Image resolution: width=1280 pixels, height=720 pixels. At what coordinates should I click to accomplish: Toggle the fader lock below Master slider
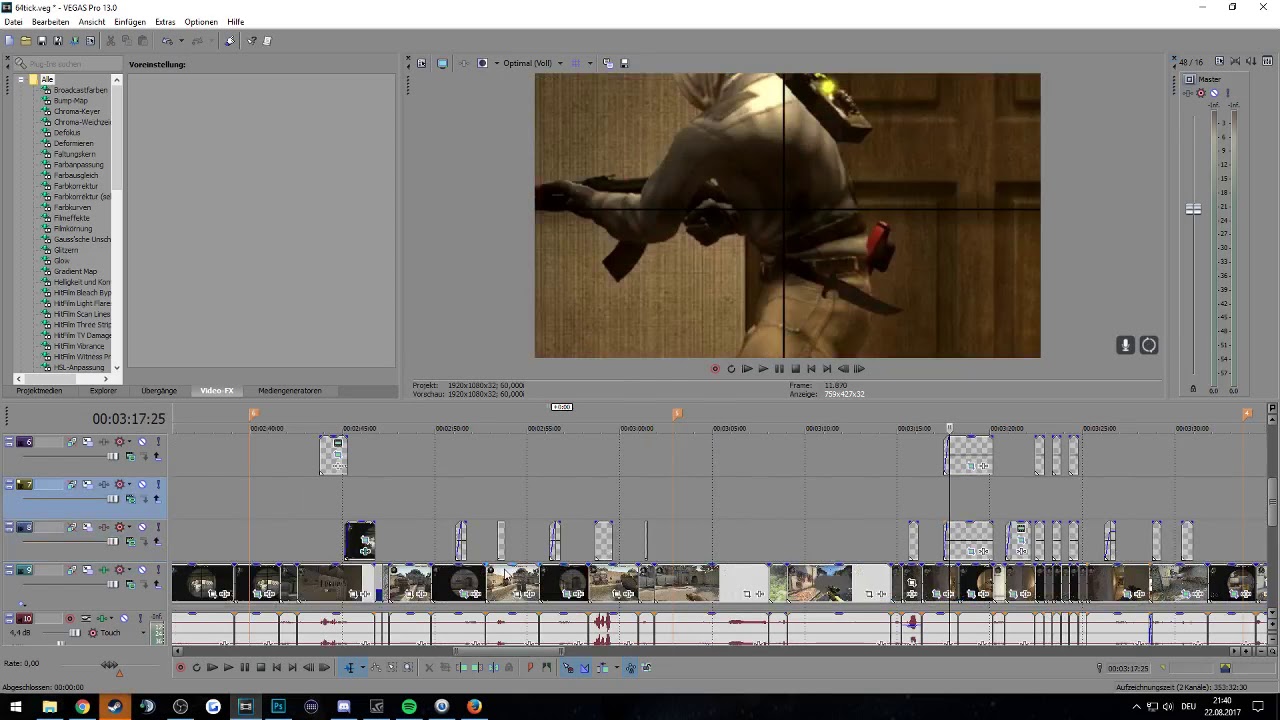coord(1193,388)
